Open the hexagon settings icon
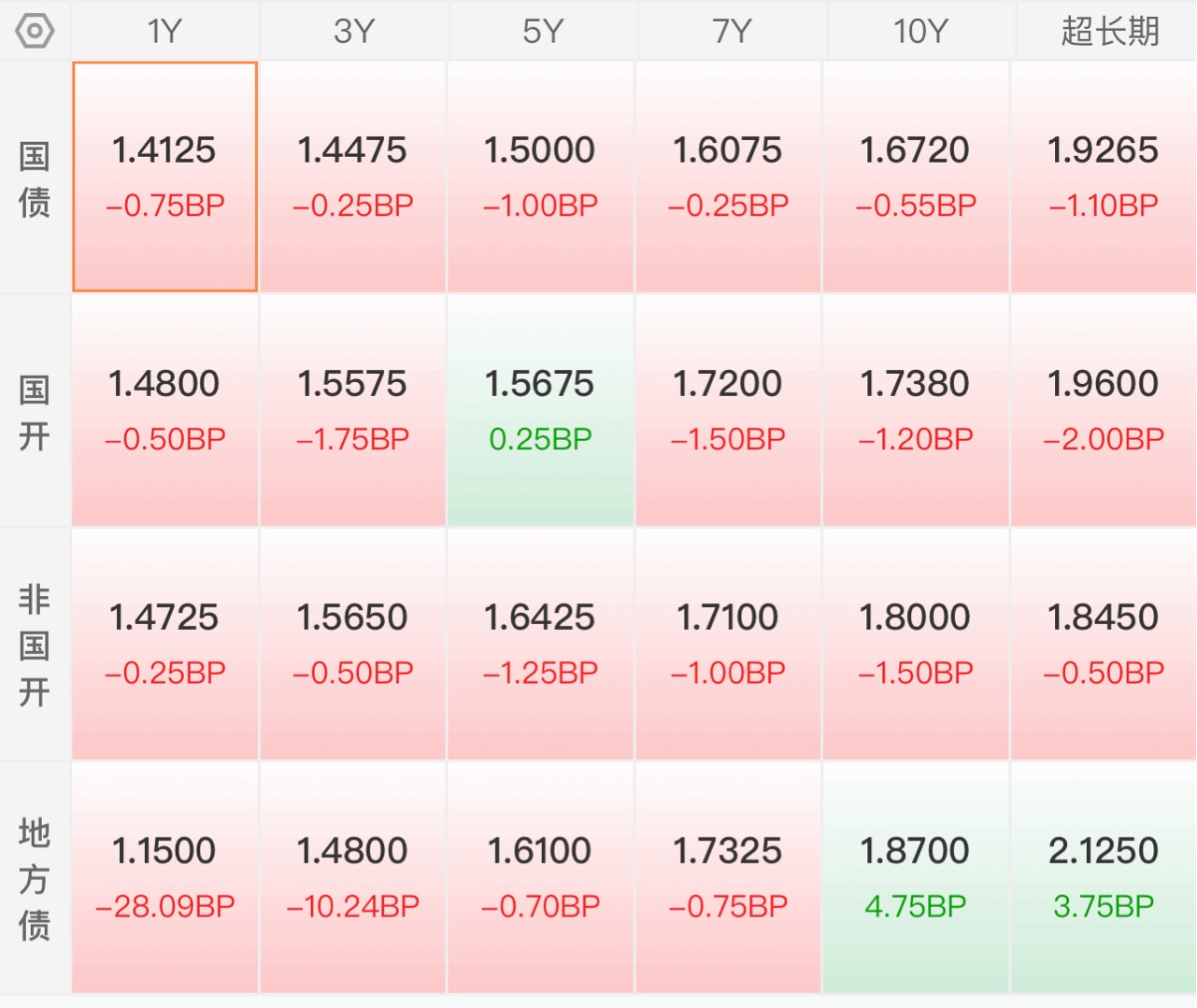The image size is (1197, 1008). pyautogui.click(x=35, y=31)
